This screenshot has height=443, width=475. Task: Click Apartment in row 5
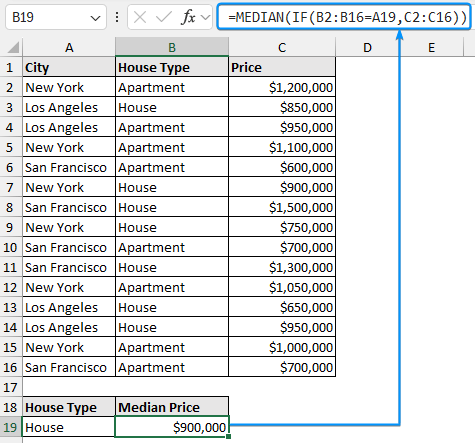pyautogui.click(x=172, y=147)
